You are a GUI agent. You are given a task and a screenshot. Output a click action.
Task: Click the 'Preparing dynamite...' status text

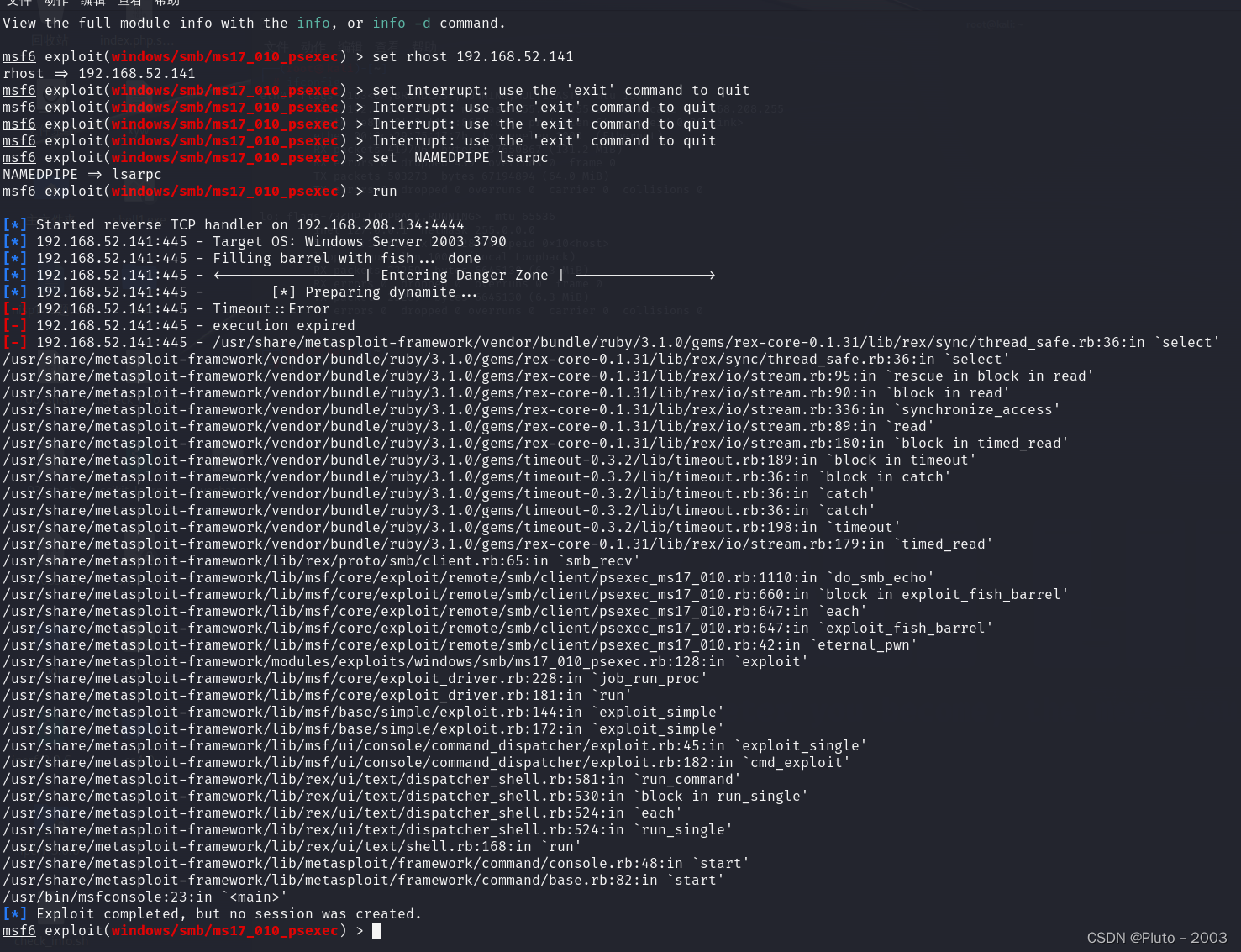pyautogui.click(x=391, y=292)
